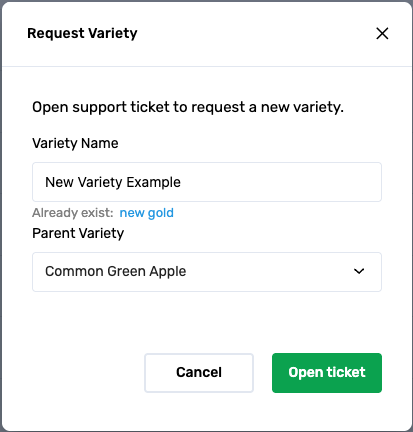Click the Request Variety dialog title
The width and height of the screenshot is (413, 432).
point(82,33)
